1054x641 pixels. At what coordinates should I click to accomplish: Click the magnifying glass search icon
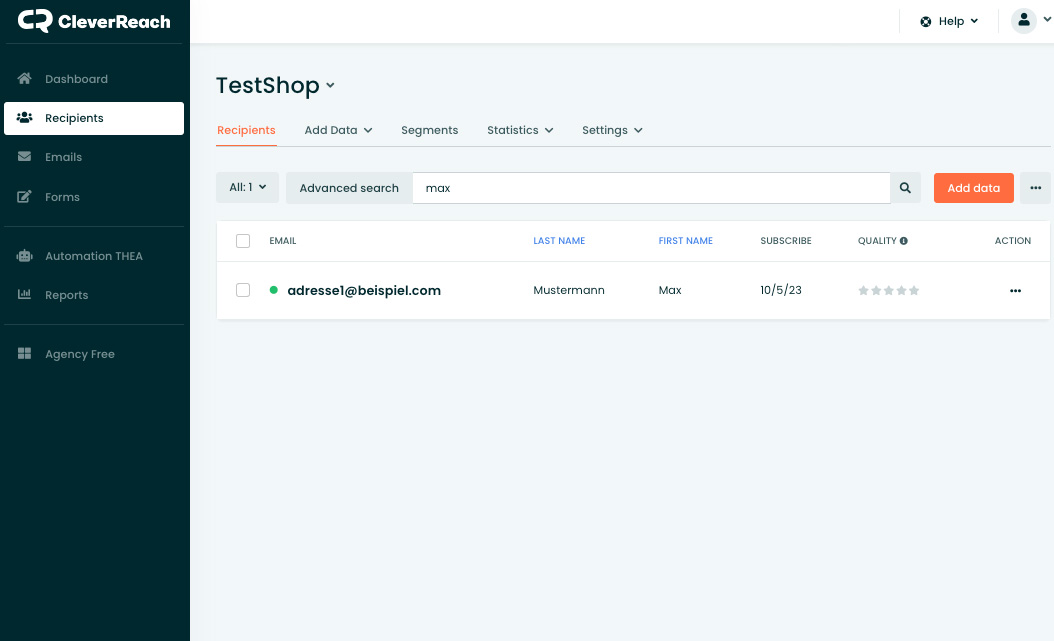[905, 188]
